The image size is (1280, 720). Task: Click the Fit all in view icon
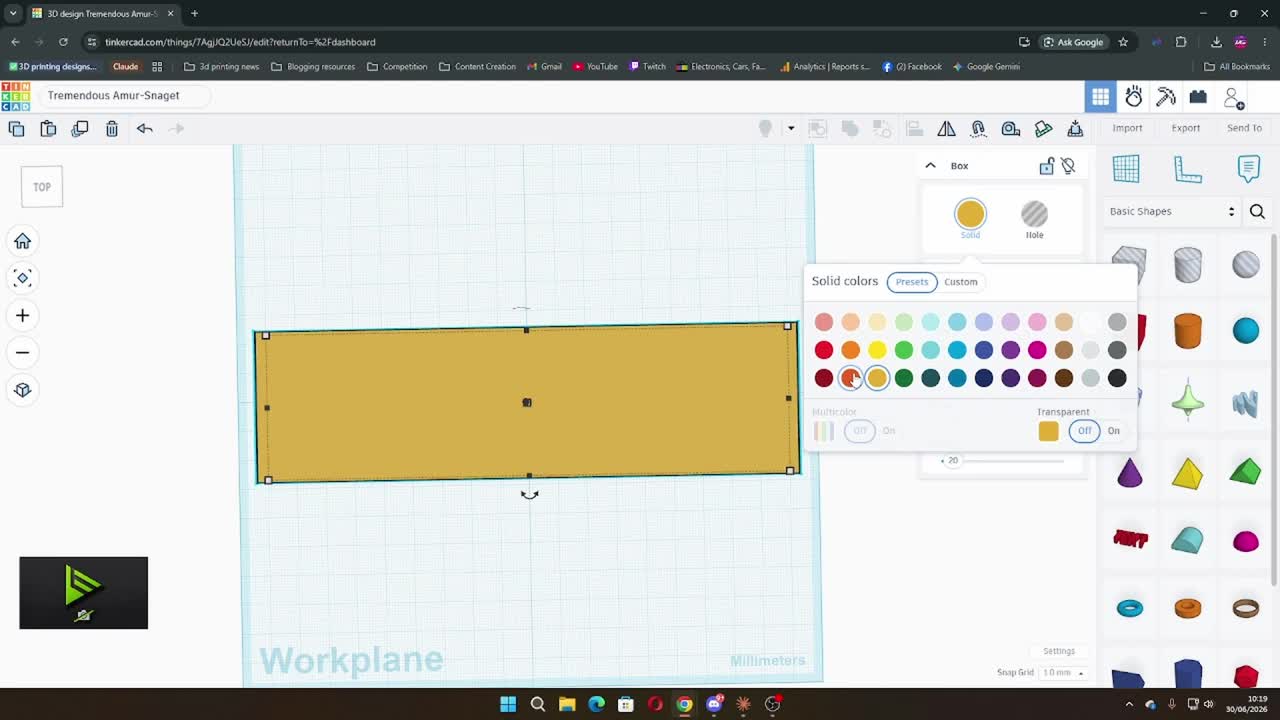pyautogui.click(x=22, y=278)
